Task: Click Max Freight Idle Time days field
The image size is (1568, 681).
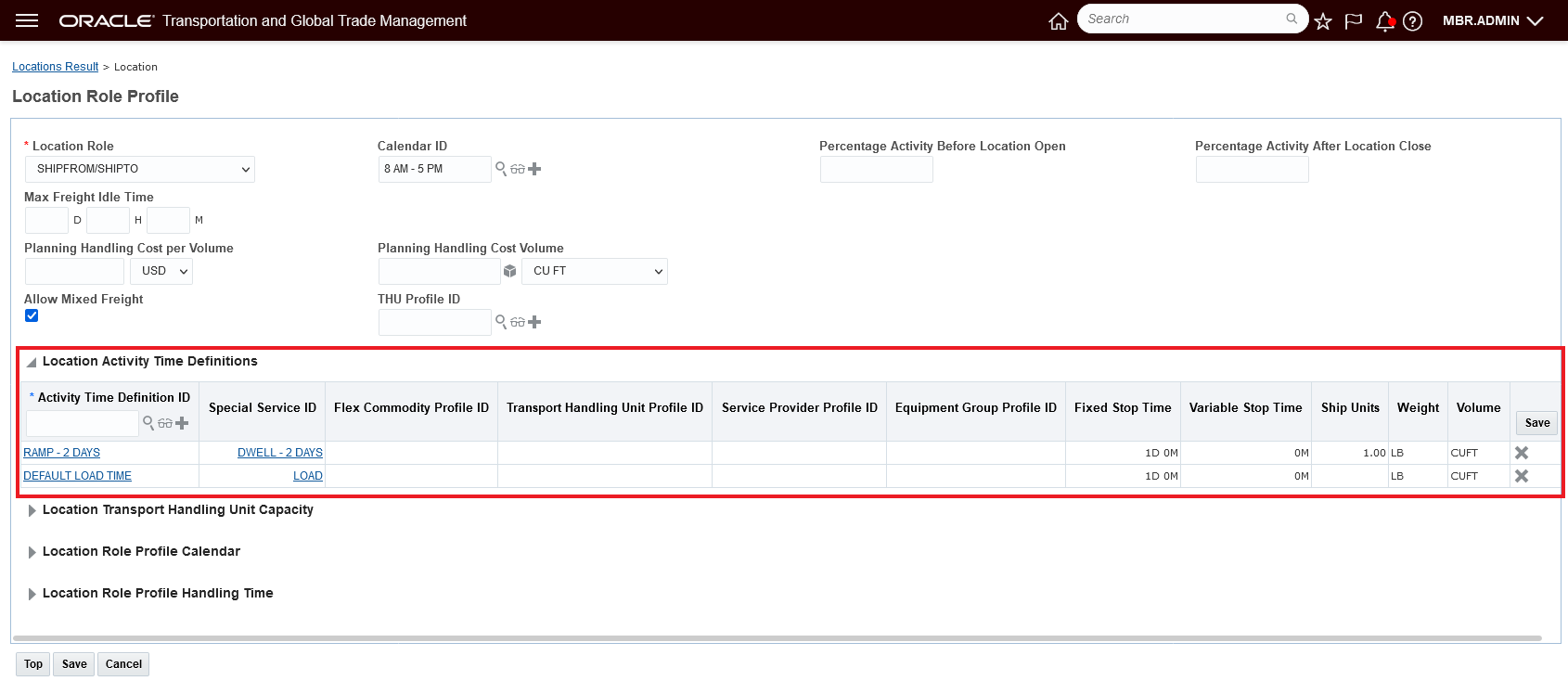Action: (x=46, y=220)
